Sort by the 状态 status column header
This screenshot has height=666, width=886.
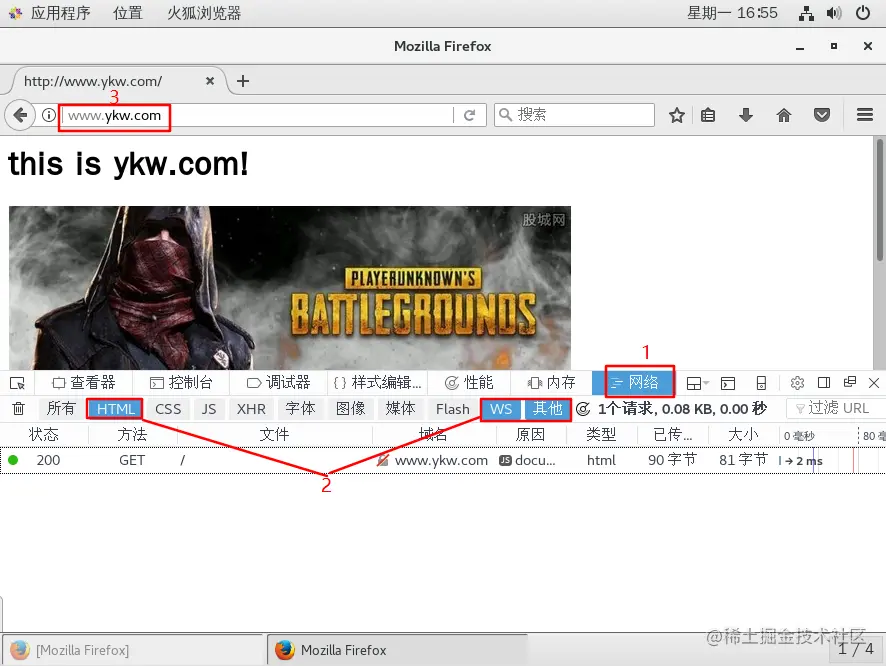pos(44,434)
